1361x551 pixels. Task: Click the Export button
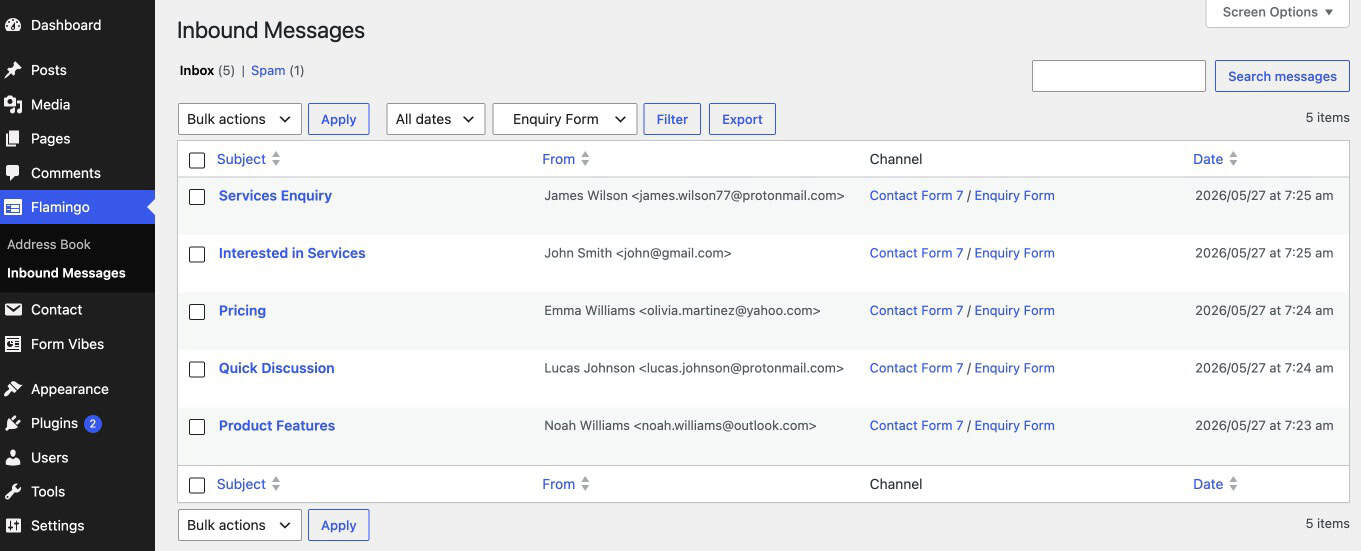coord(742,119)
